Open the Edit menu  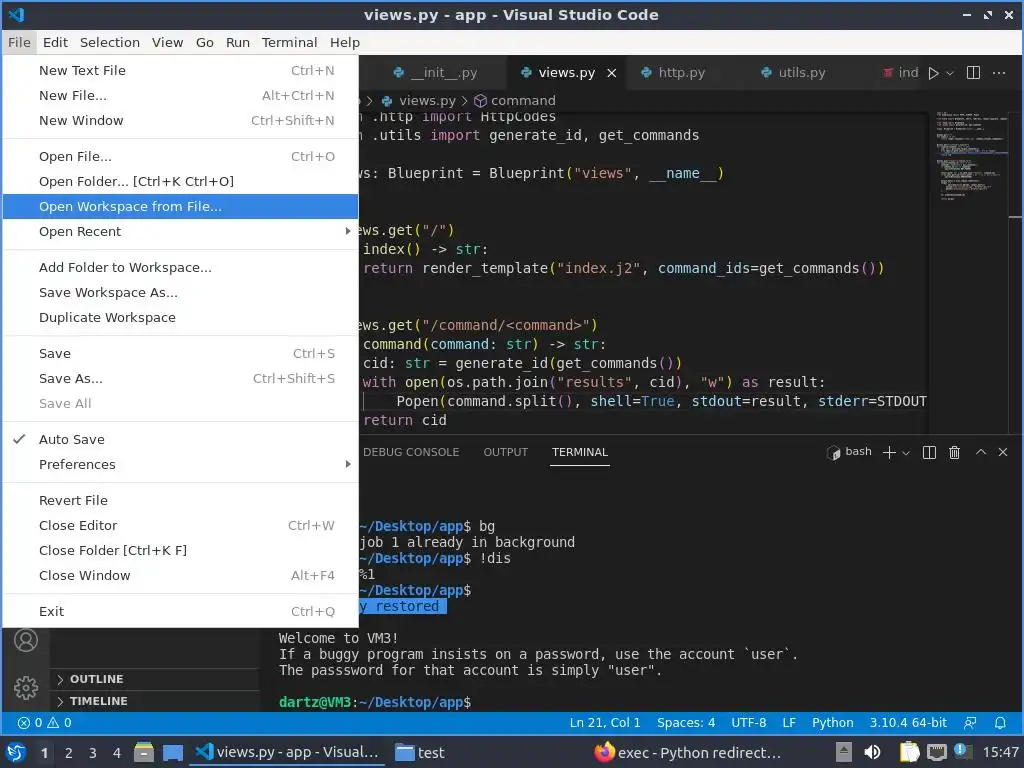[x=56, y=42]
